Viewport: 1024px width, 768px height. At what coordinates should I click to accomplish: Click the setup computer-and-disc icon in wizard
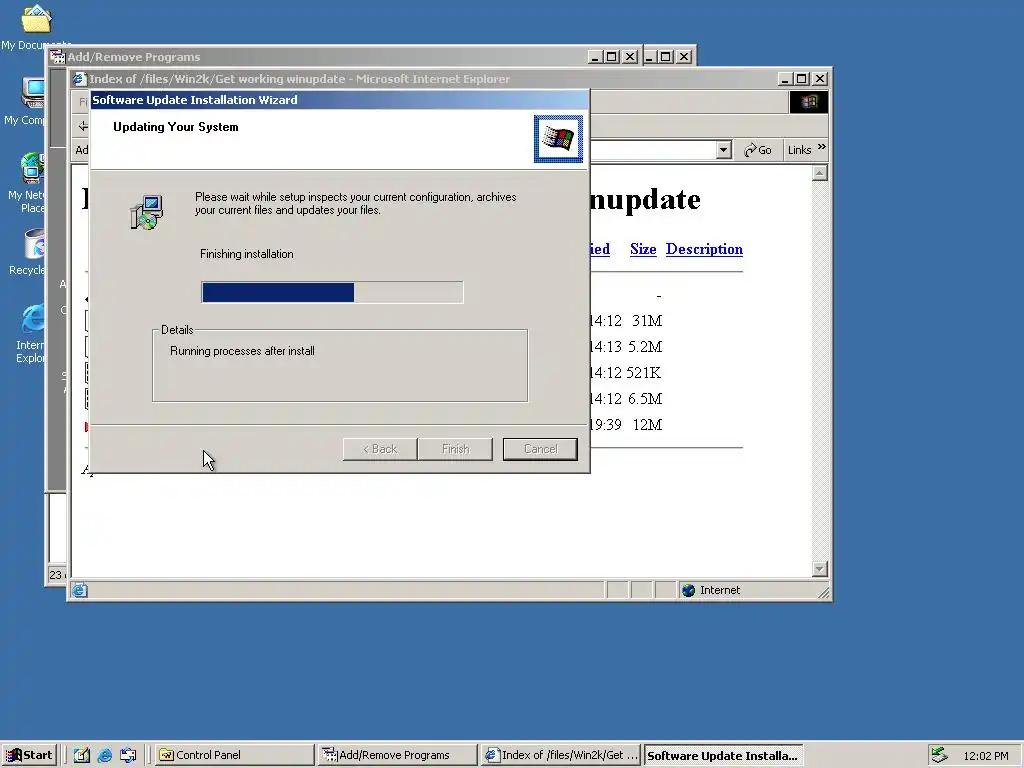tap(146, 212)
